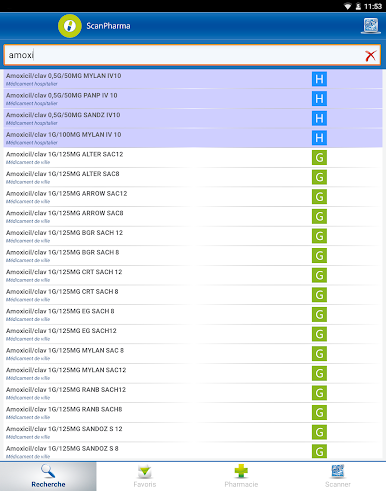Tap the 11:53 clock in status bar

click(x=373, y=6)
